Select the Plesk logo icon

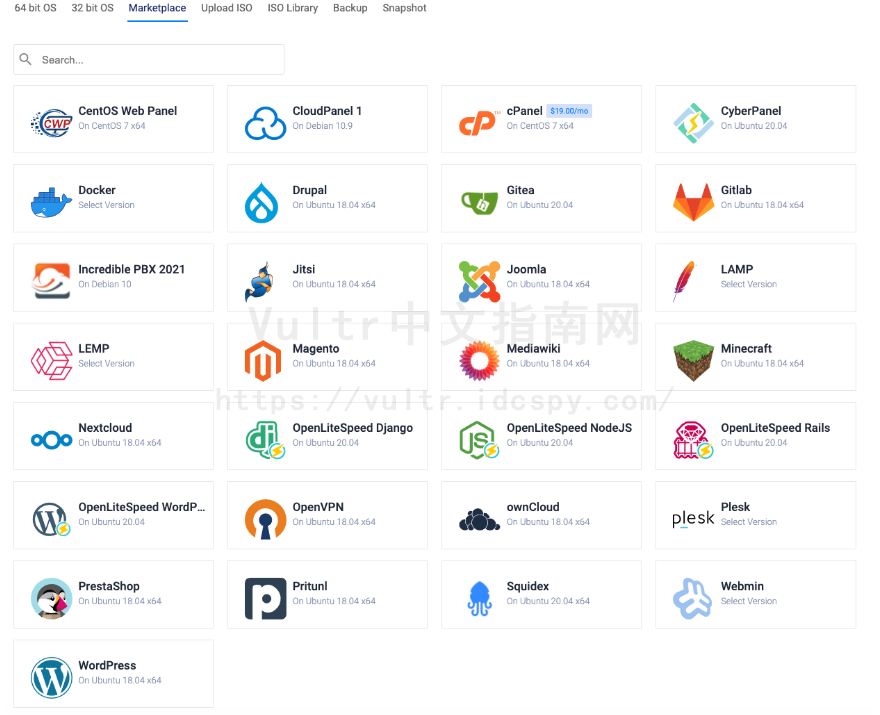pyautogui.click(x=693, y=519)
